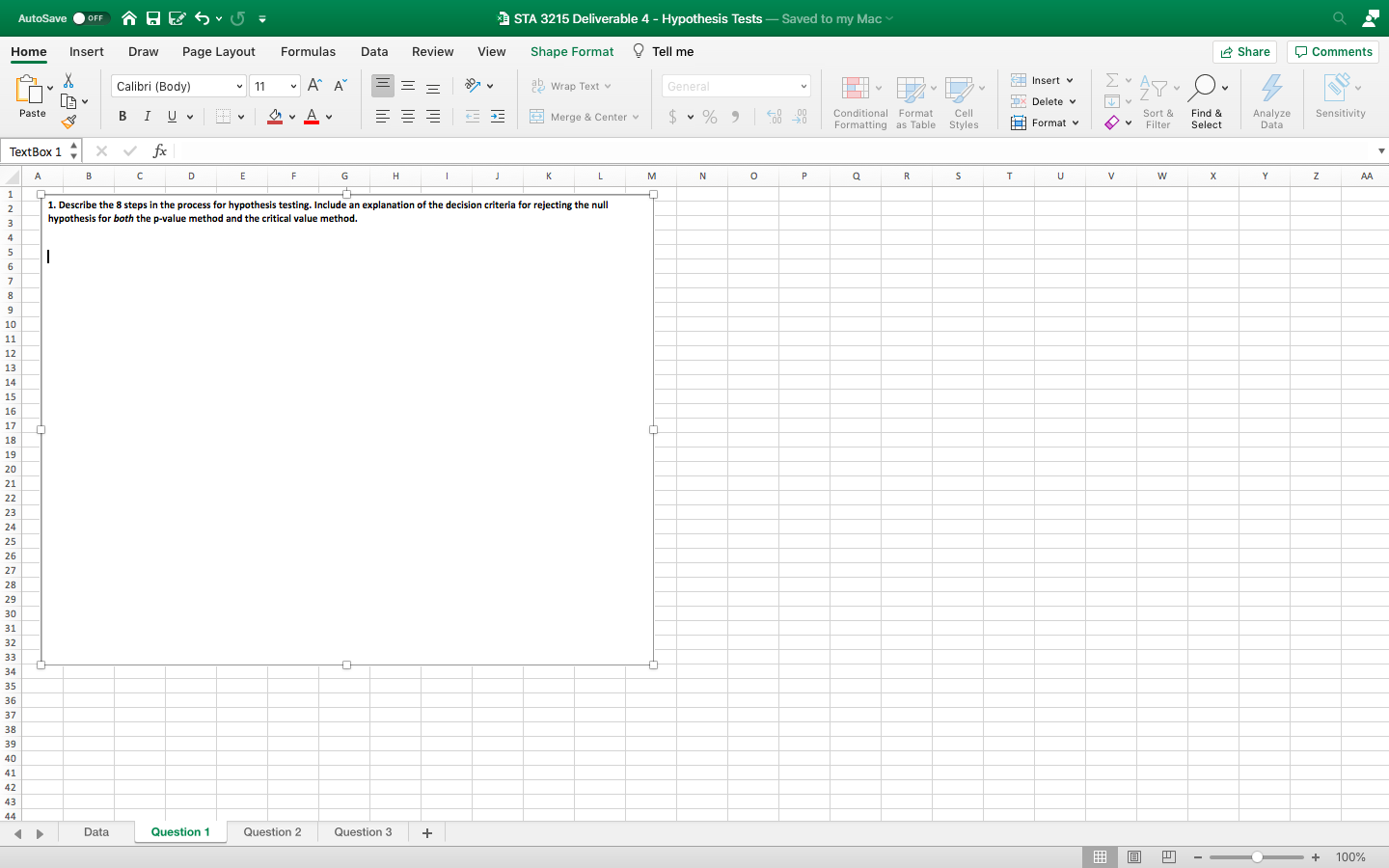The width and height of the screenshot is (1389, 868).
Task: Switch to the Formulas tab
Action: [x=309, y=52]
